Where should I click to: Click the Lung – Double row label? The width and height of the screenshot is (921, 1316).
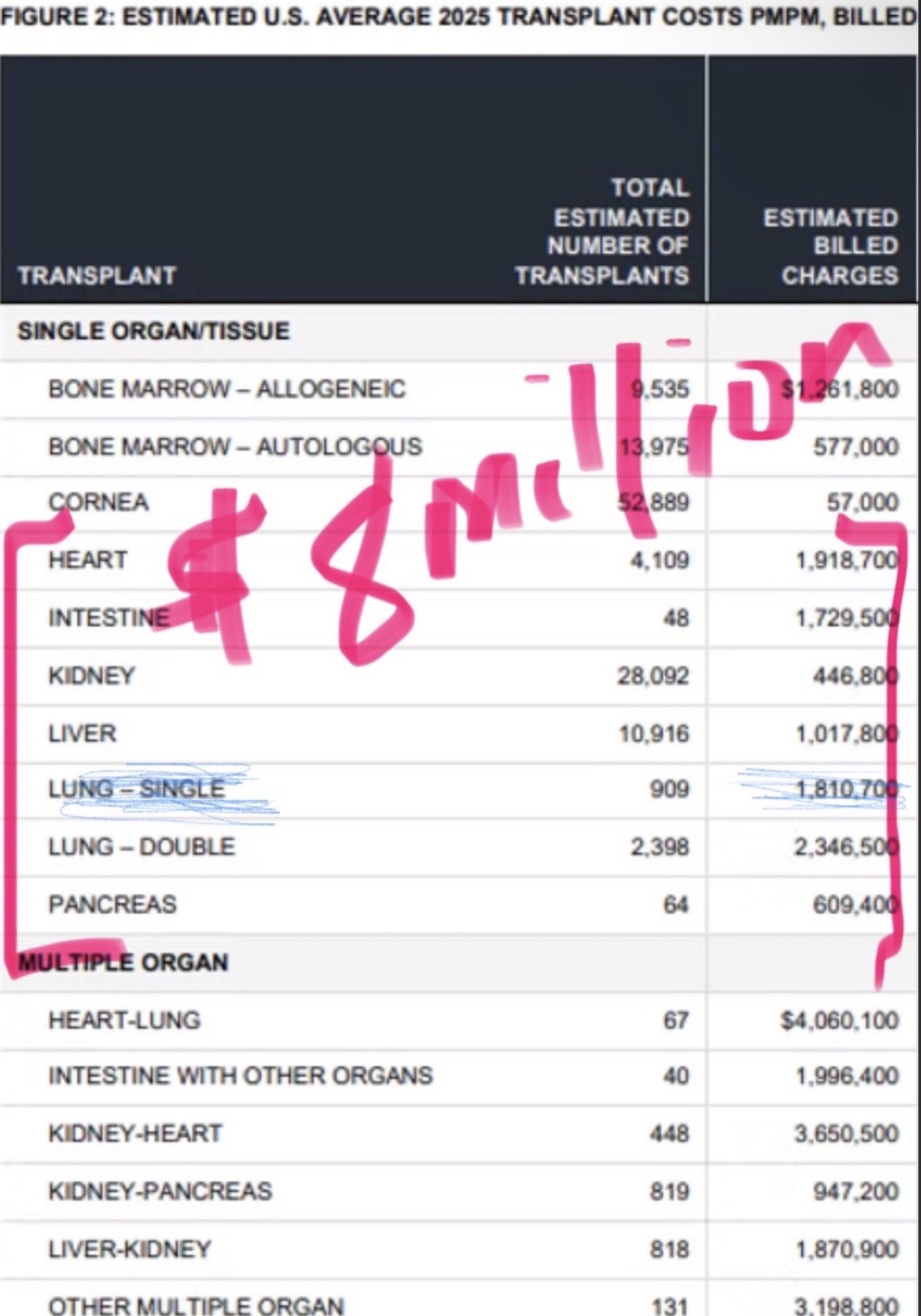tap(141, 847)
